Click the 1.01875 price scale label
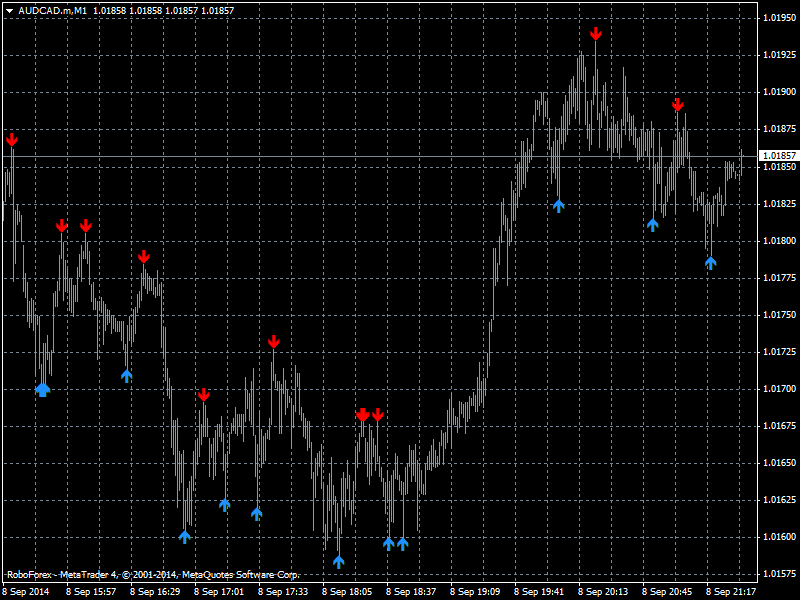 click(x=779, y=129)
